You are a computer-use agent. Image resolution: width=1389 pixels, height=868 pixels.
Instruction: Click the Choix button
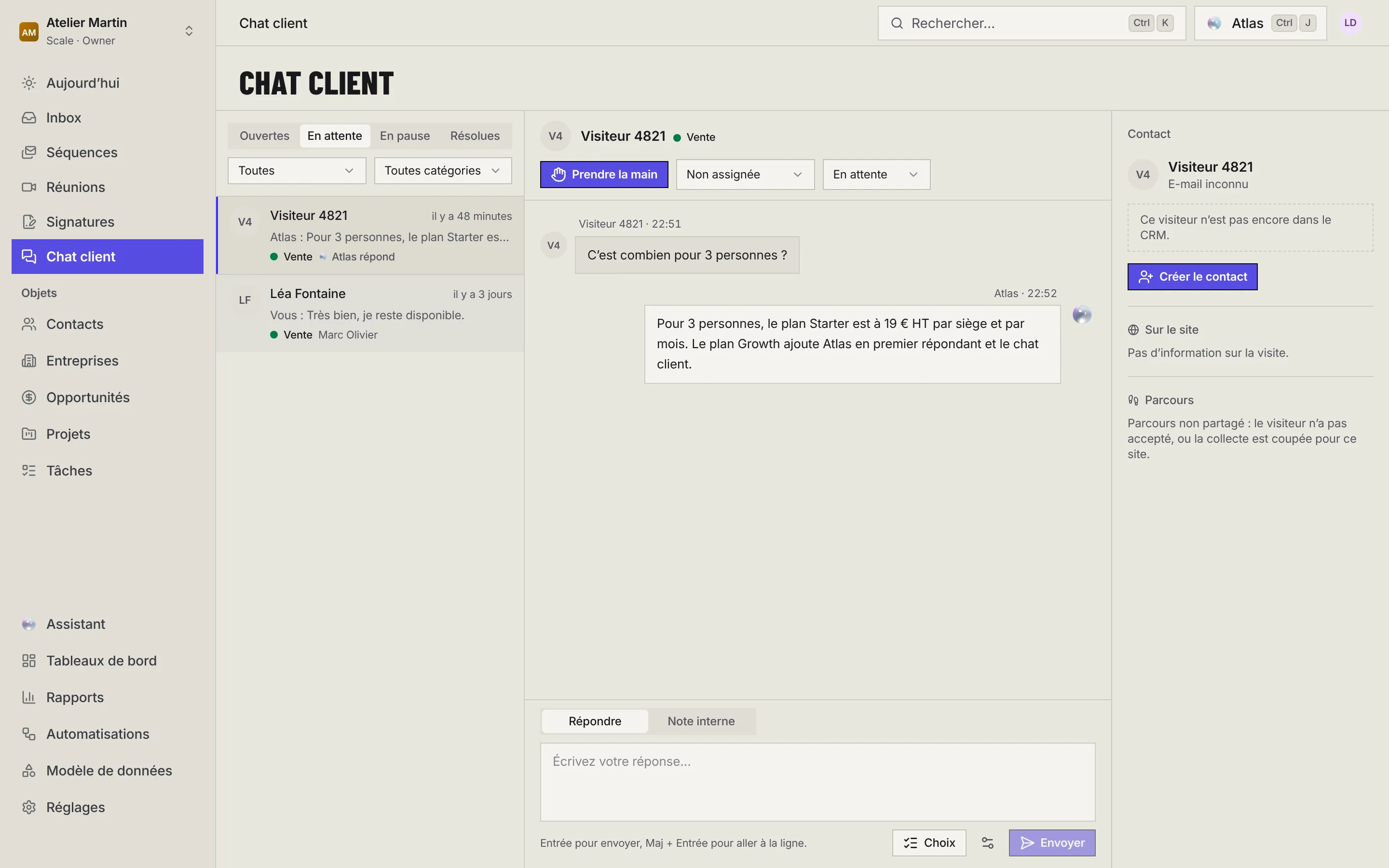pos(929,843)
